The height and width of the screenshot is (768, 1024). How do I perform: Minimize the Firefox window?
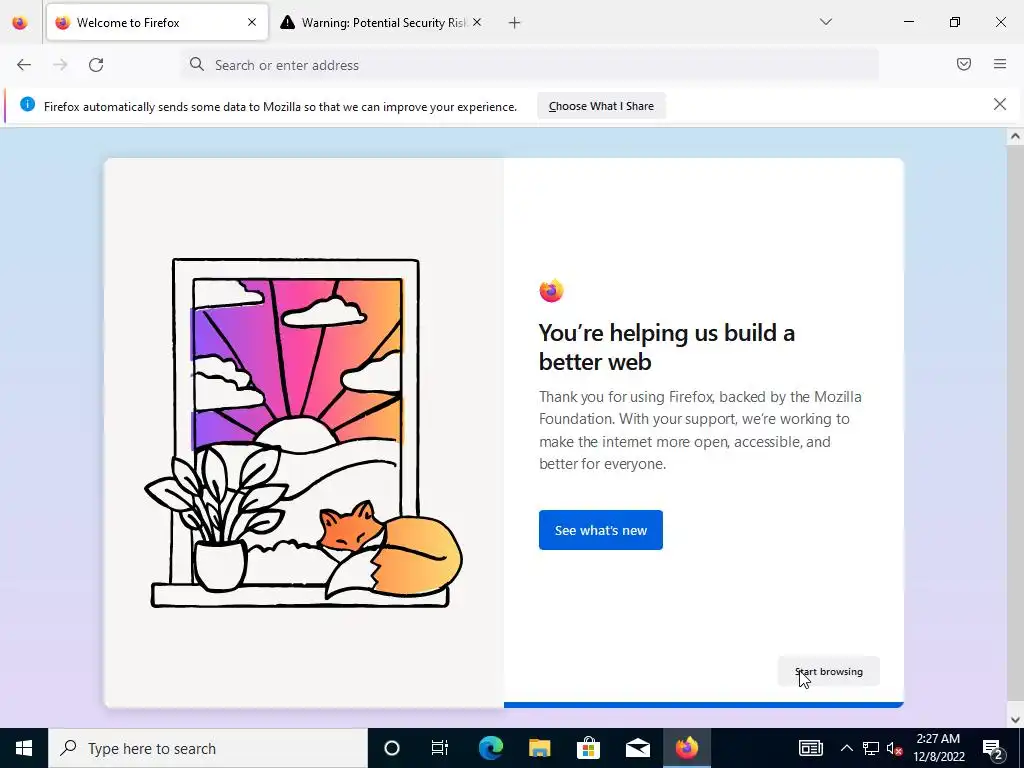point(908,22)
